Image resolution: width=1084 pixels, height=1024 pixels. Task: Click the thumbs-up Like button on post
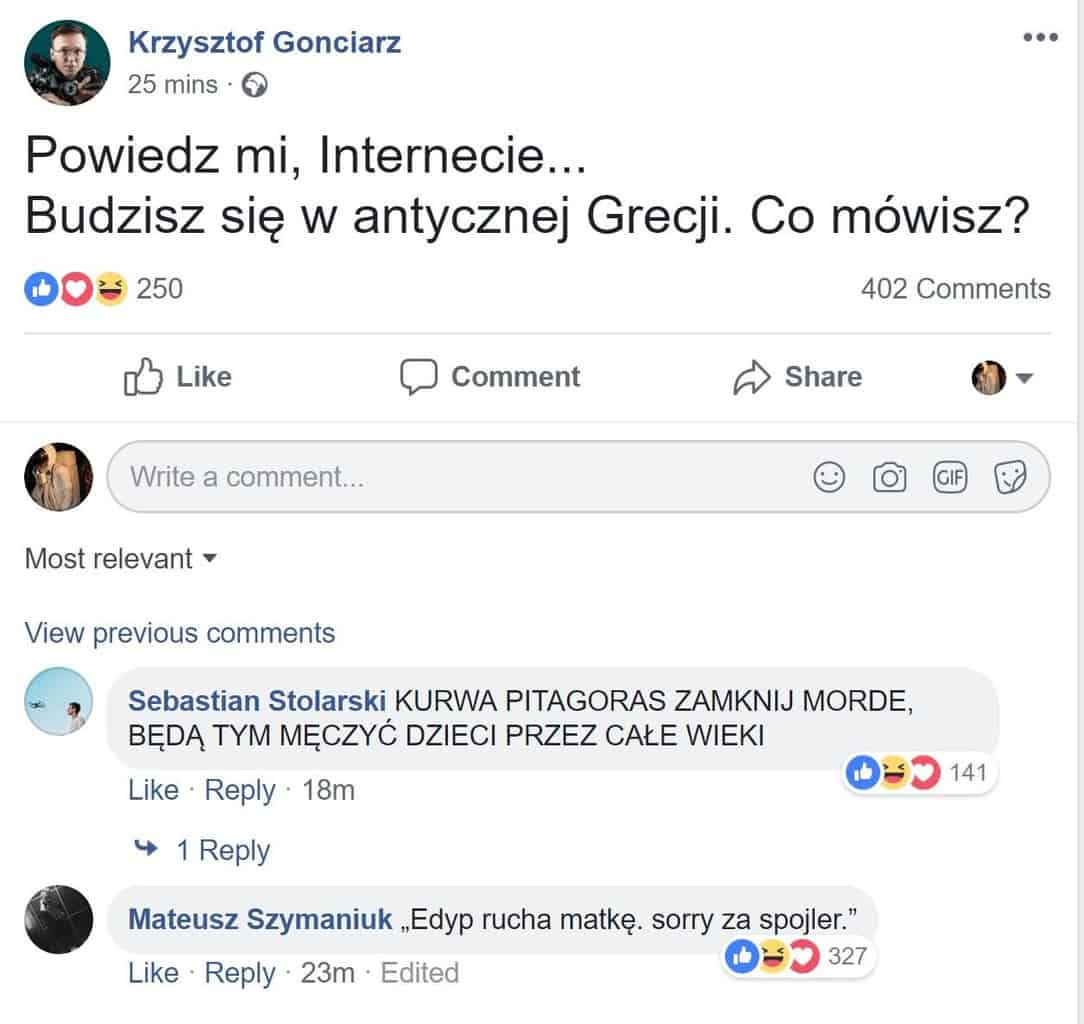pos(178,377)
